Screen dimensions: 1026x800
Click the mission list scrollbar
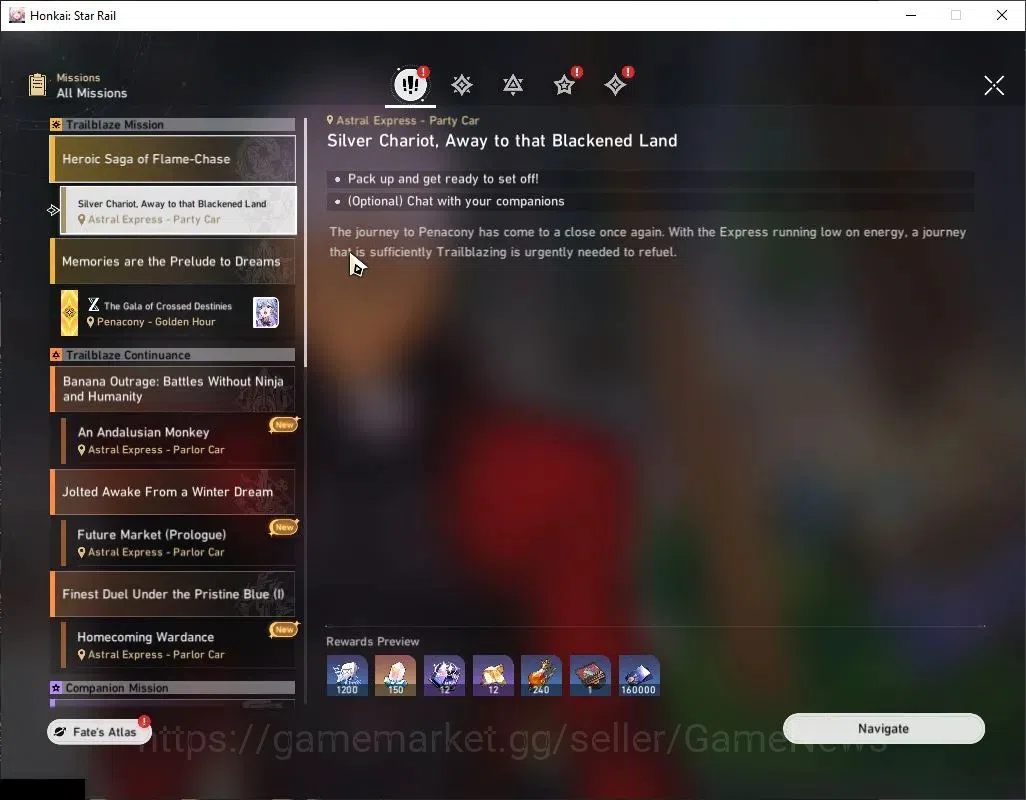point(305,242)
